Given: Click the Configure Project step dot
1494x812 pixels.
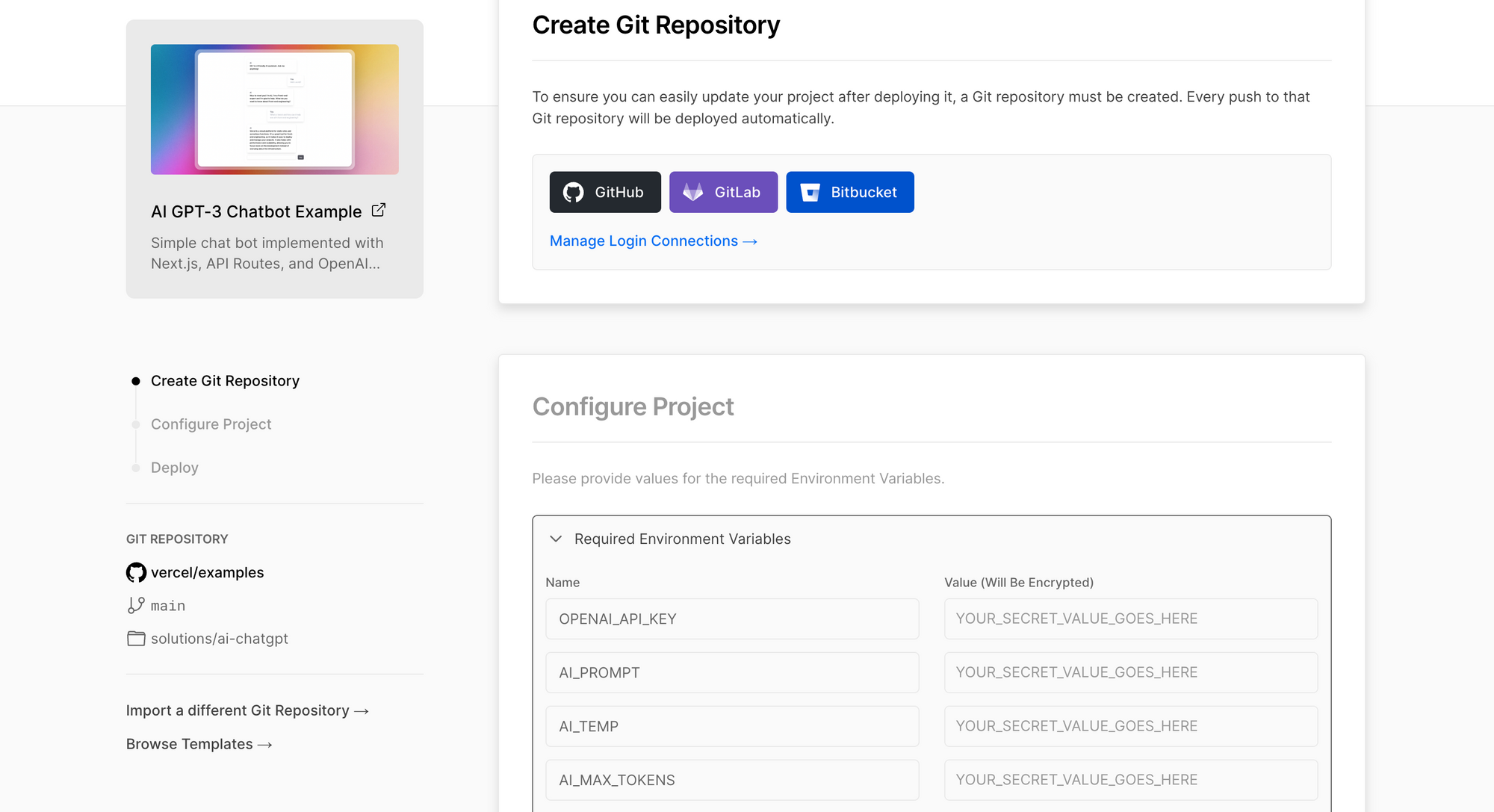Looking at the screenshot, I should point(135,424).
